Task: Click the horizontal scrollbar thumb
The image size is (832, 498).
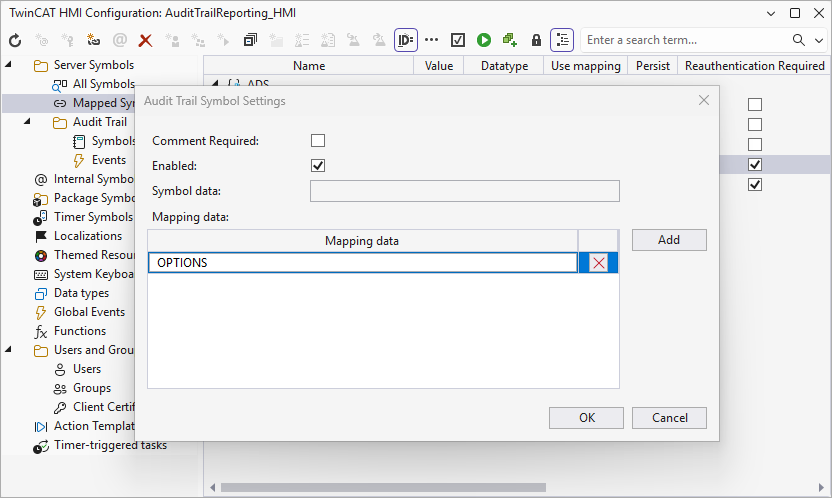Action: click(x=383, y=487)
